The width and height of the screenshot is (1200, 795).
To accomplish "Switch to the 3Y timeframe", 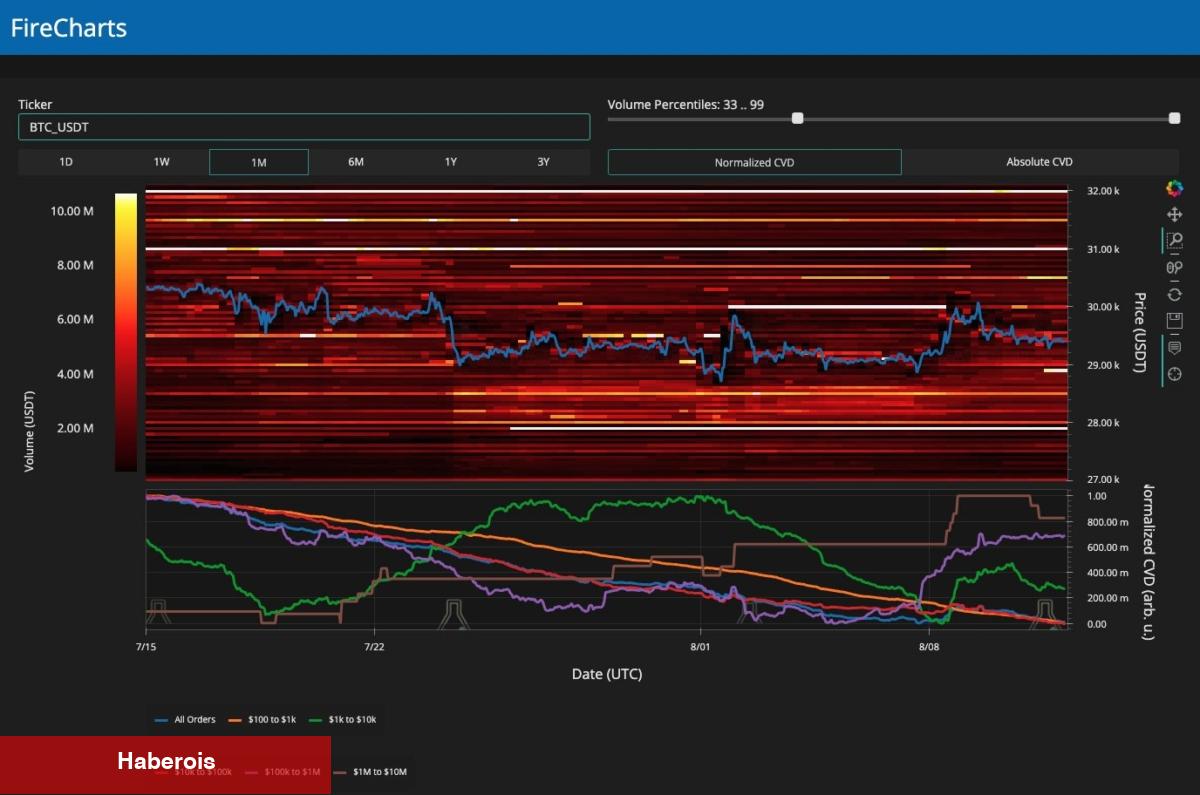I will [x=543, y=162].
